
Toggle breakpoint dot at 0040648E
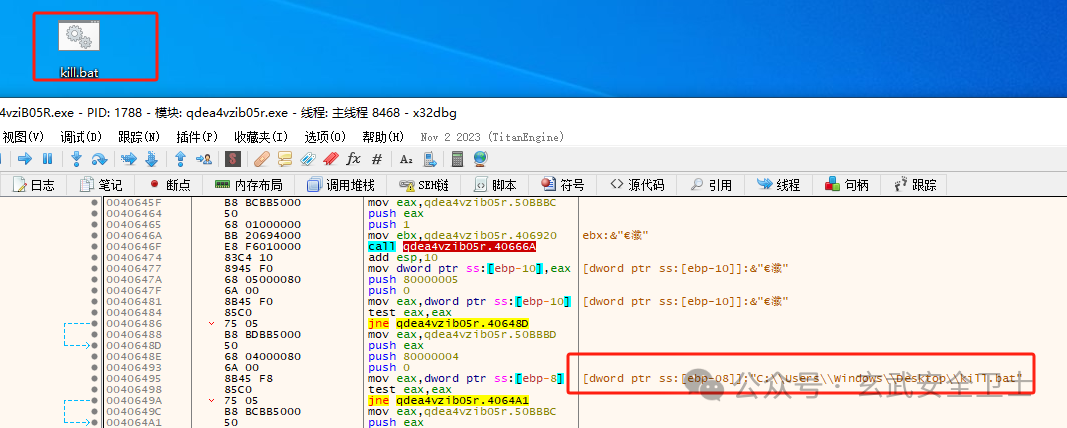pos(94,357)
